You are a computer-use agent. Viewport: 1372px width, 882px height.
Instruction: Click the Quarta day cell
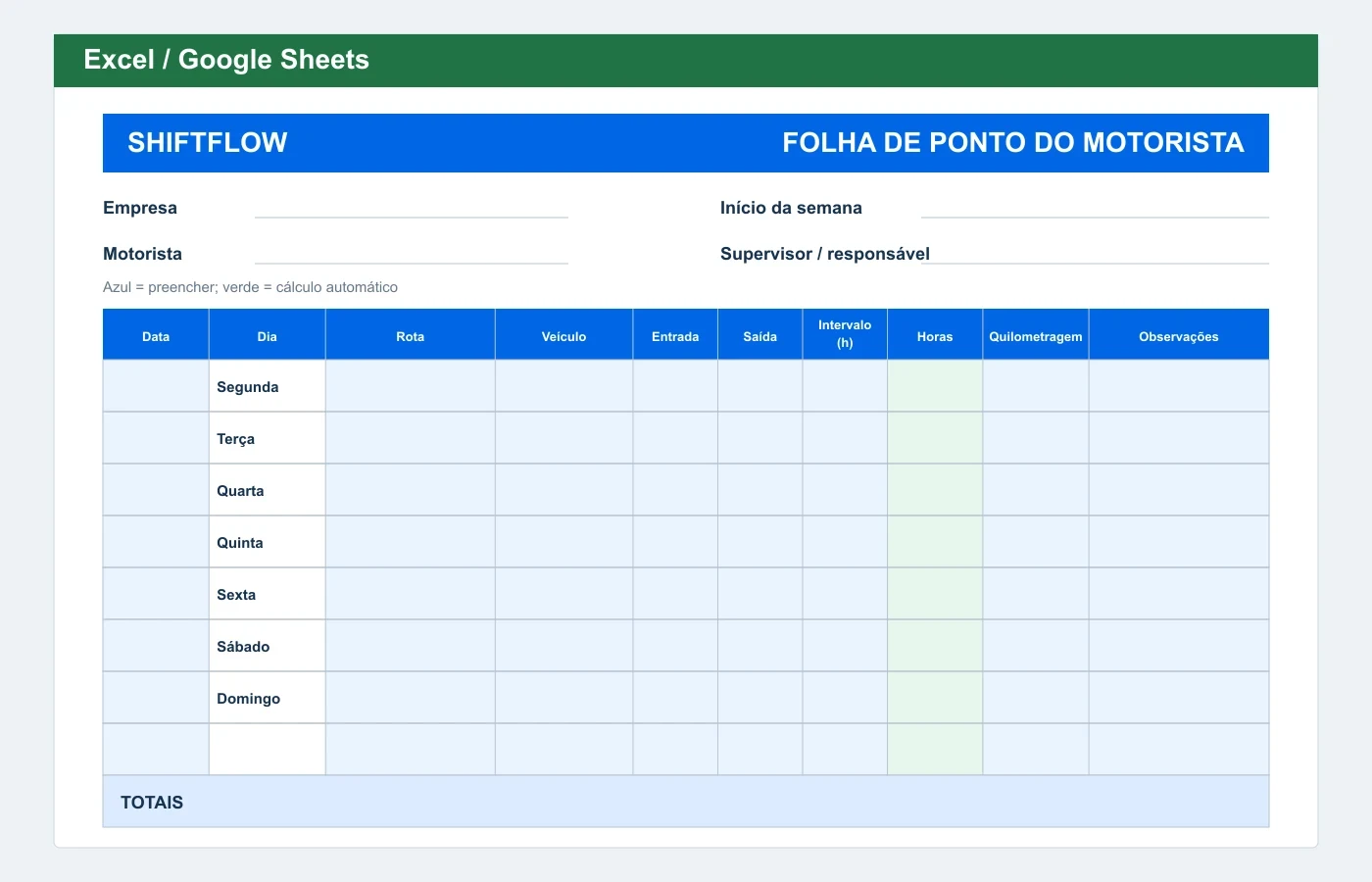267,490
